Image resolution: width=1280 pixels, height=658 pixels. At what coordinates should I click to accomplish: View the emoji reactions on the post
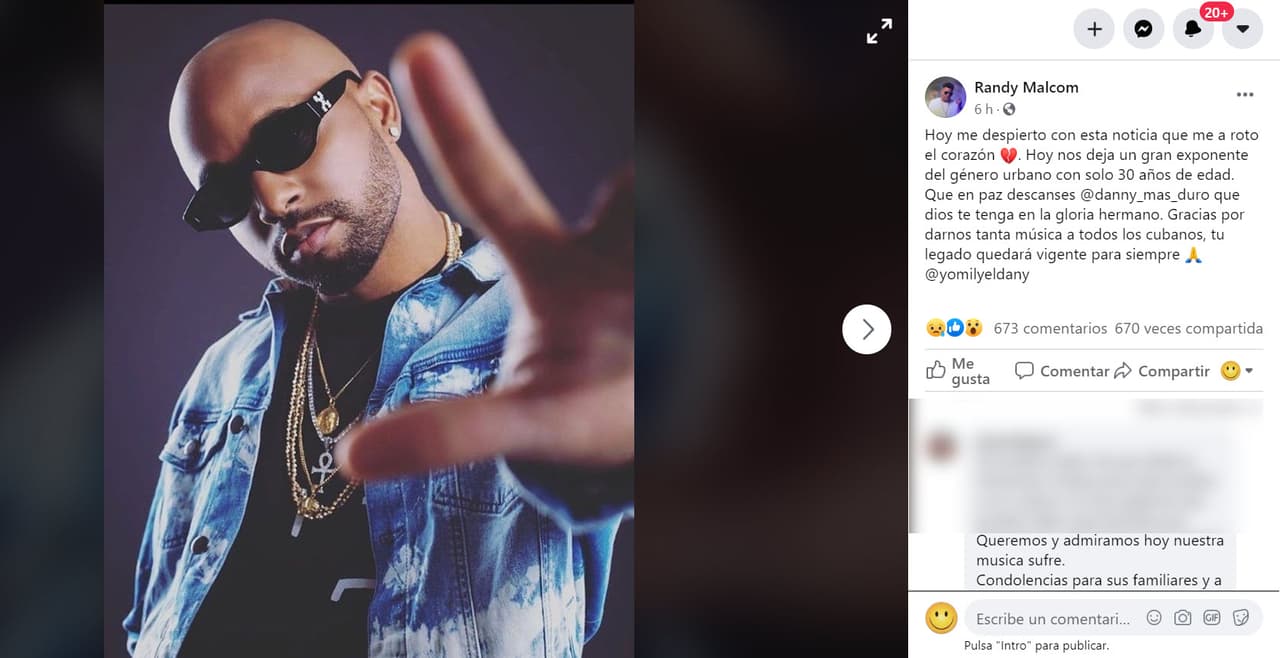click(x=952, y=327)
